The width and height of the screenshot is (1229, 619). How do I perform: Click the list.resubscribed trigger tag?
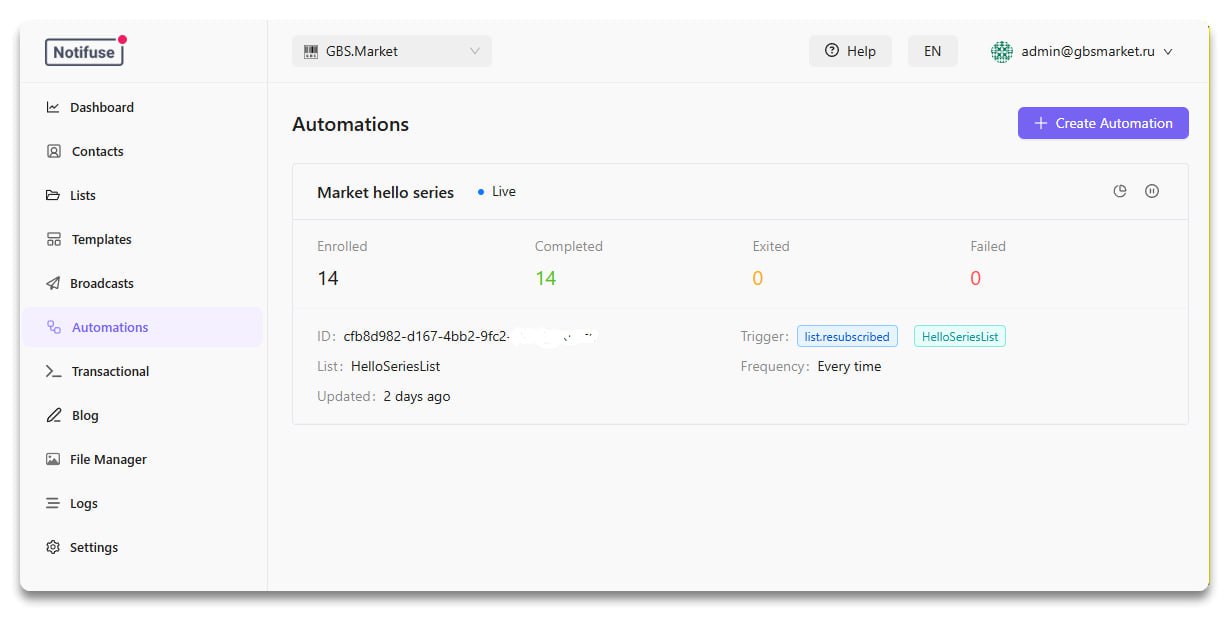click(847, 337)
